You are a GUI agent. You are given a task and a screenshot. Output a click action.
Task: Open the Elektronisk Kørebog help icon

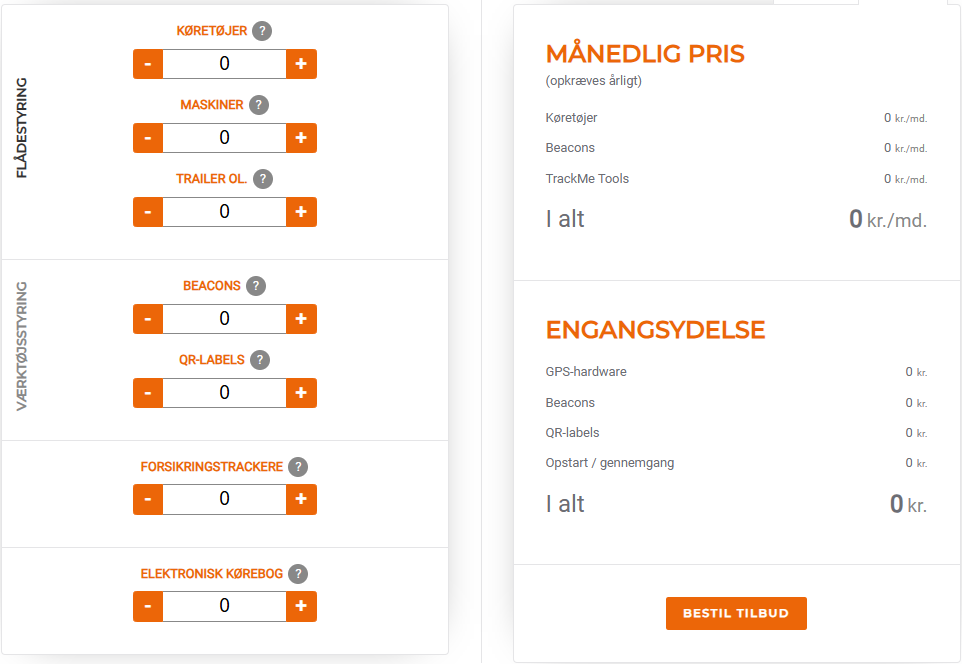pos(298,574)
